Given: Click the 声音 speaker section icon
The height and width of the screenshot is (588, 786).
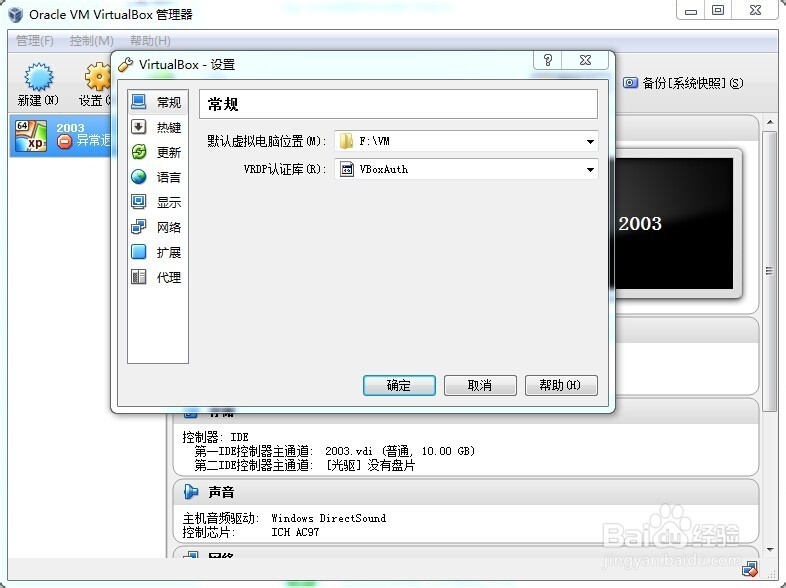Looking at the screenshot, I should (191, 492).
